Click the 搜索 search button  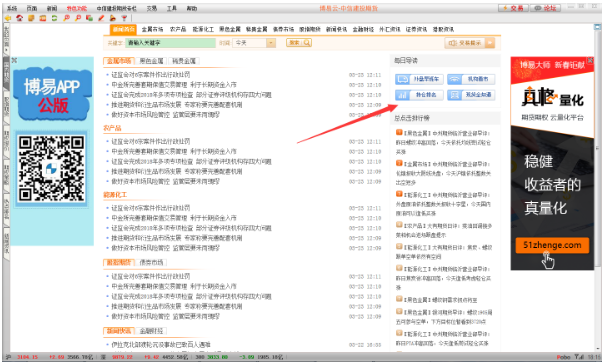(x=299, y=43)
